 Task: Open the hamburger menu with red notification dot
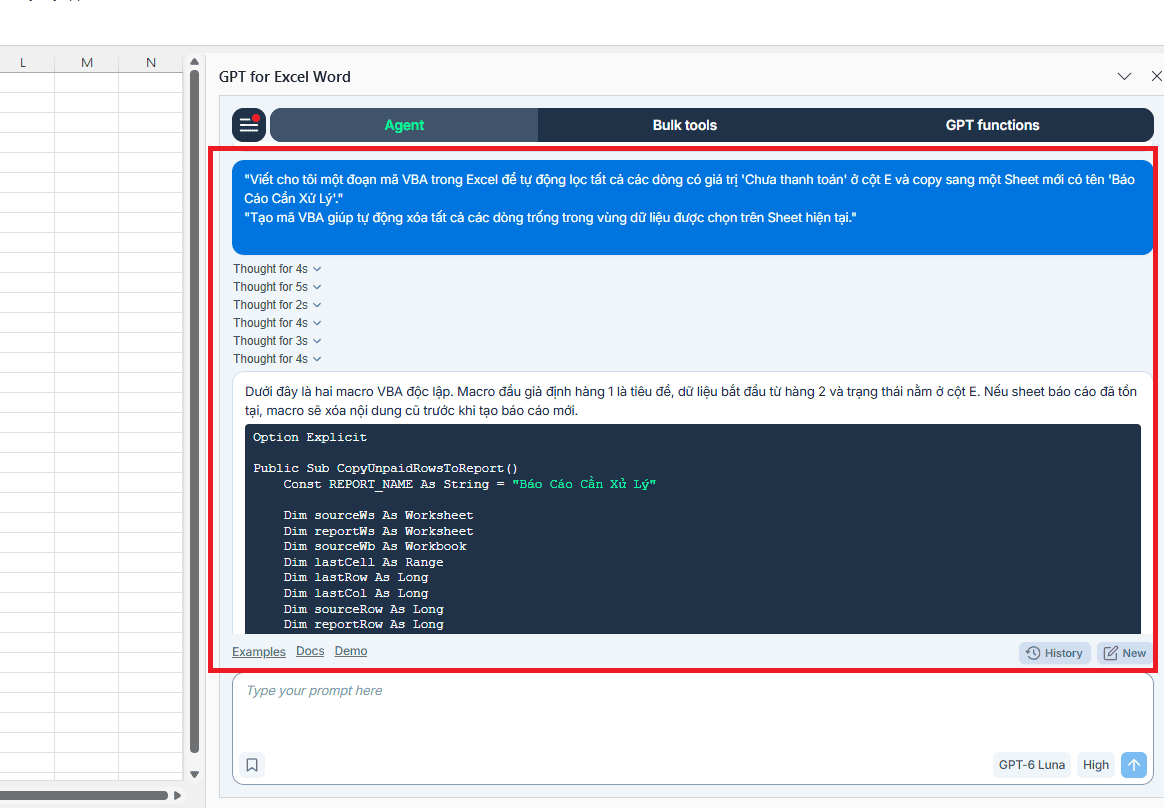pos(249,125)
